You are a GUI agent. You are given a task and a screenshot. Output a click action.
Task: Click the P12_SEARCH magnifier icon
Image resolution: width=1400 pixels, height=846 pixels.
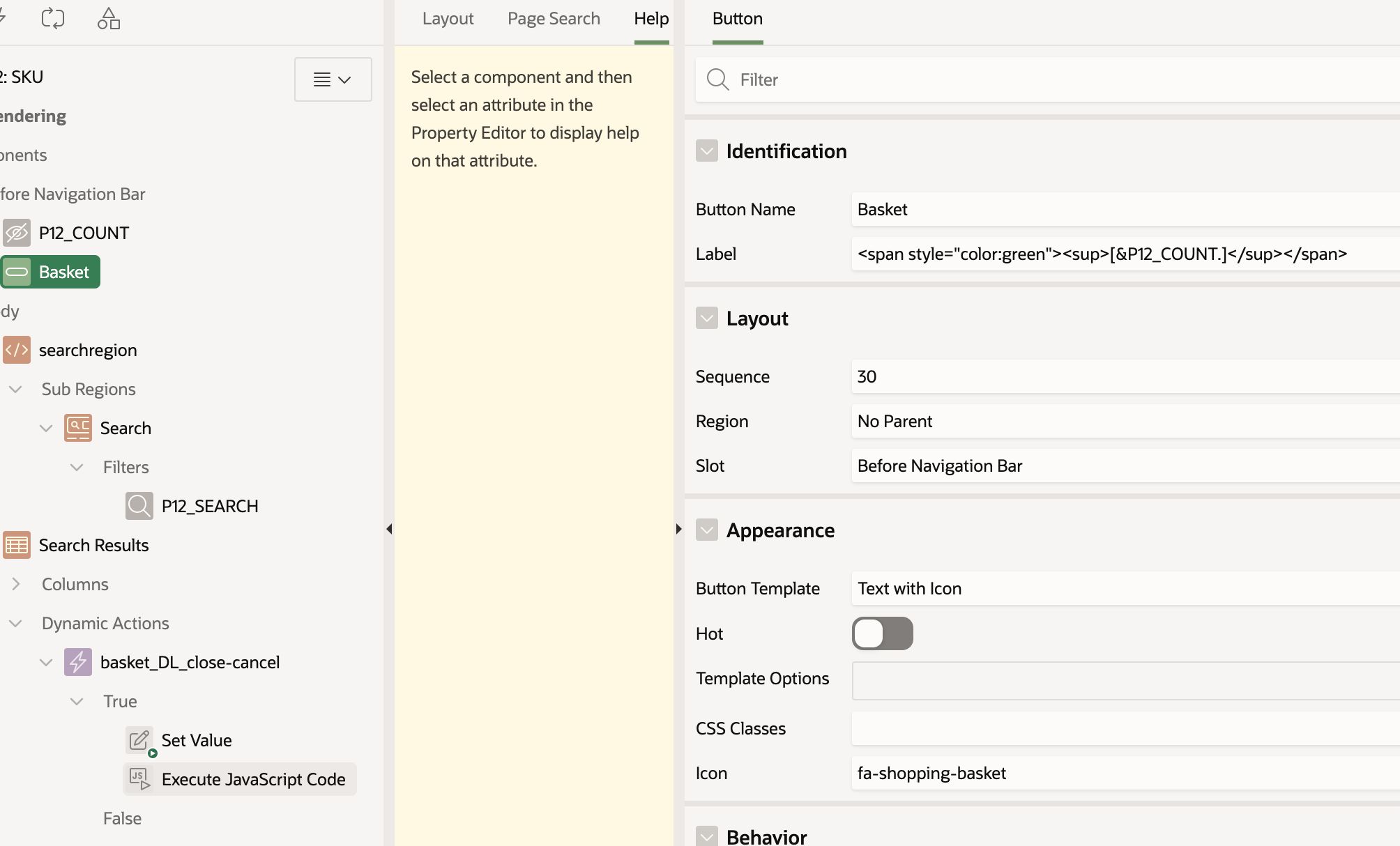[139, 506]
